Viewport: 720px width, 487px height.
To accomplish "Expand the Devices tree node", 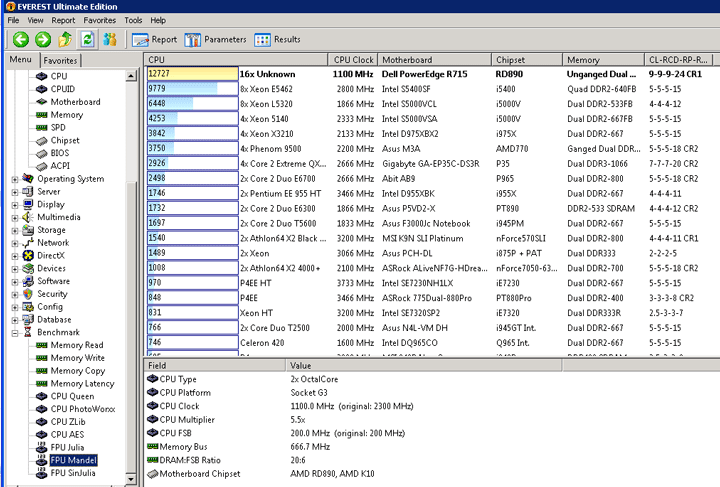I will pos(15,269).
